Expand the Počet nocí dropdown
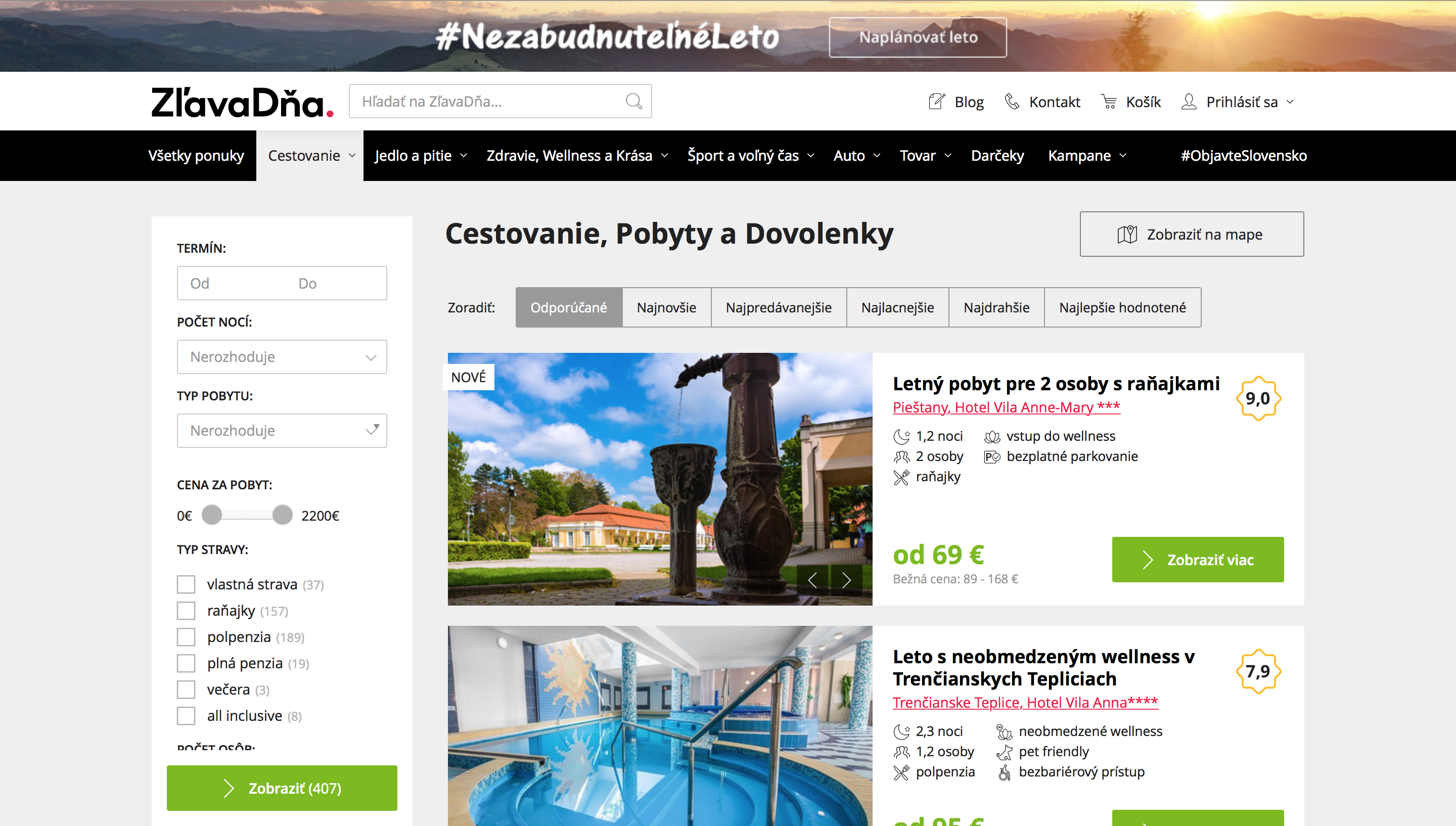 click(282, 357)
